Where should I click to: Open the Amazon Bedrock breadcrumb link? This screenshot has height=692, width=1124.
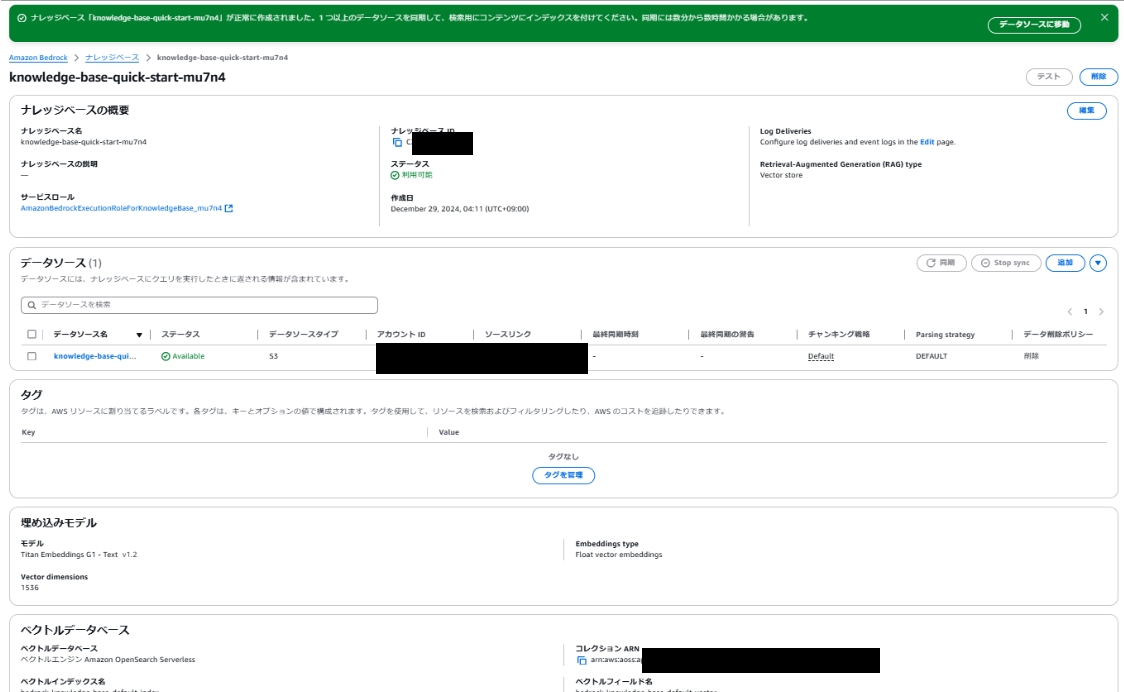click(38, 57)
